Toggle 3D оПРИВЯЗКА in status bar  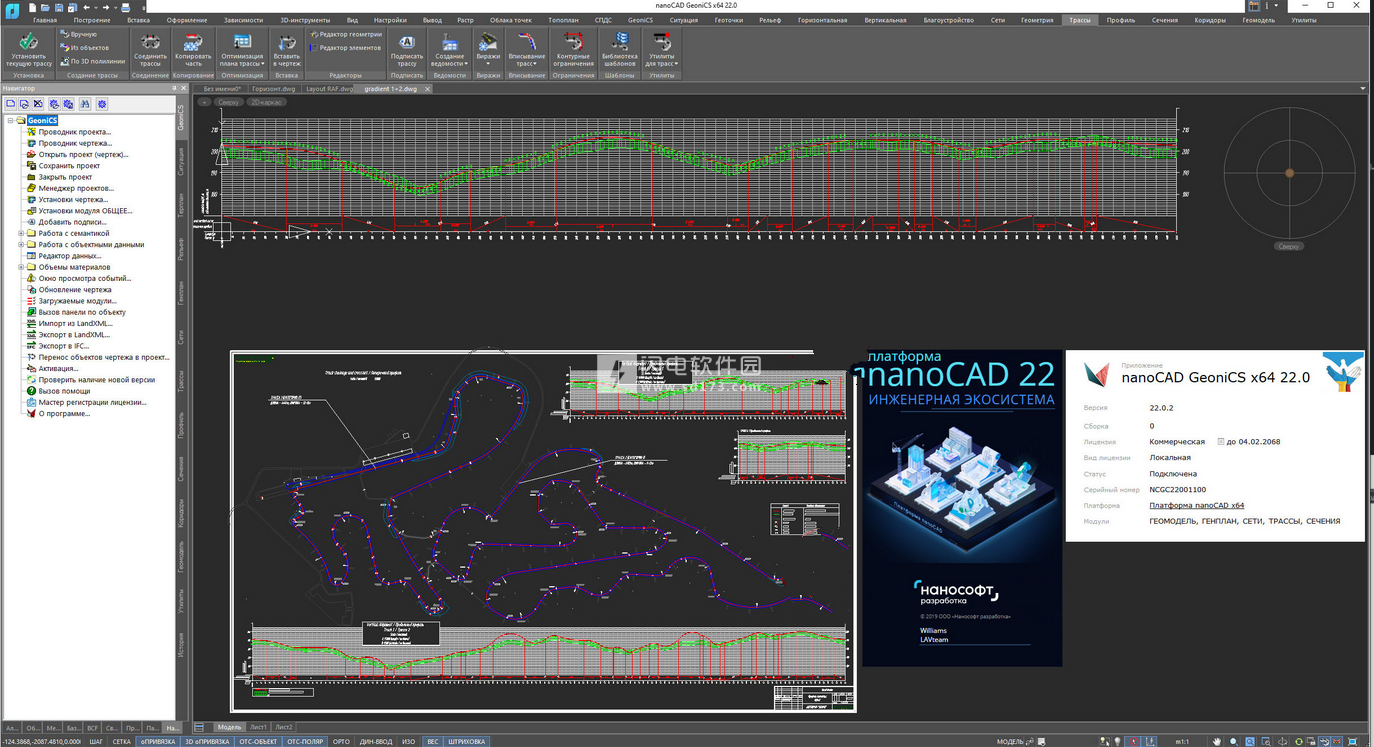click(207, 741)
